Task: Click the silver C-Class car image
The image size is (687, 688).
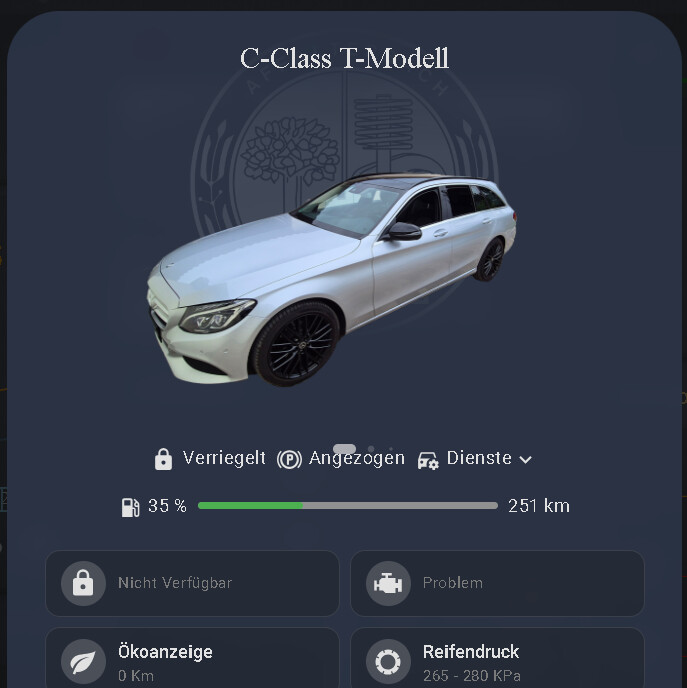Action: pyautogui.click(x=332, y=280)
